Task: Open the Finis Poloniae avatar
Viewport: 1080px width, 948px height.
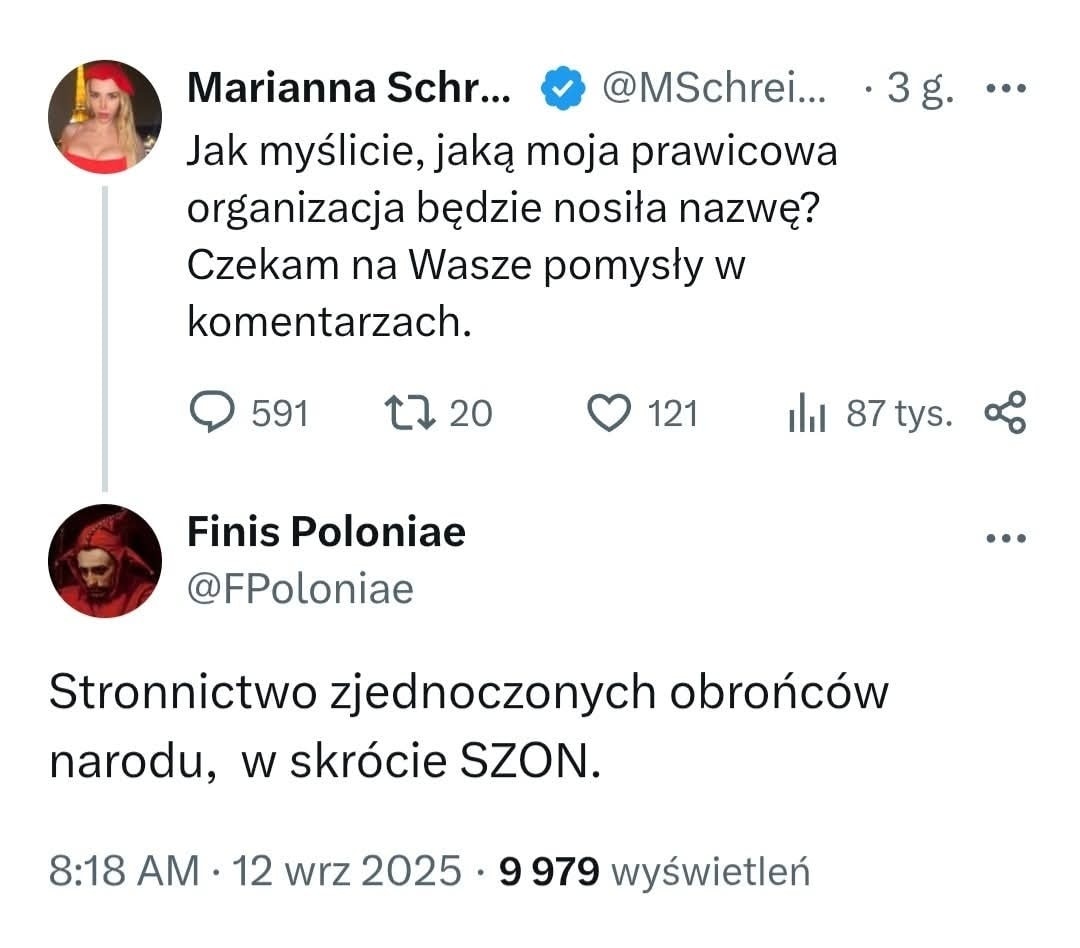Action: [x=104, y=560]
